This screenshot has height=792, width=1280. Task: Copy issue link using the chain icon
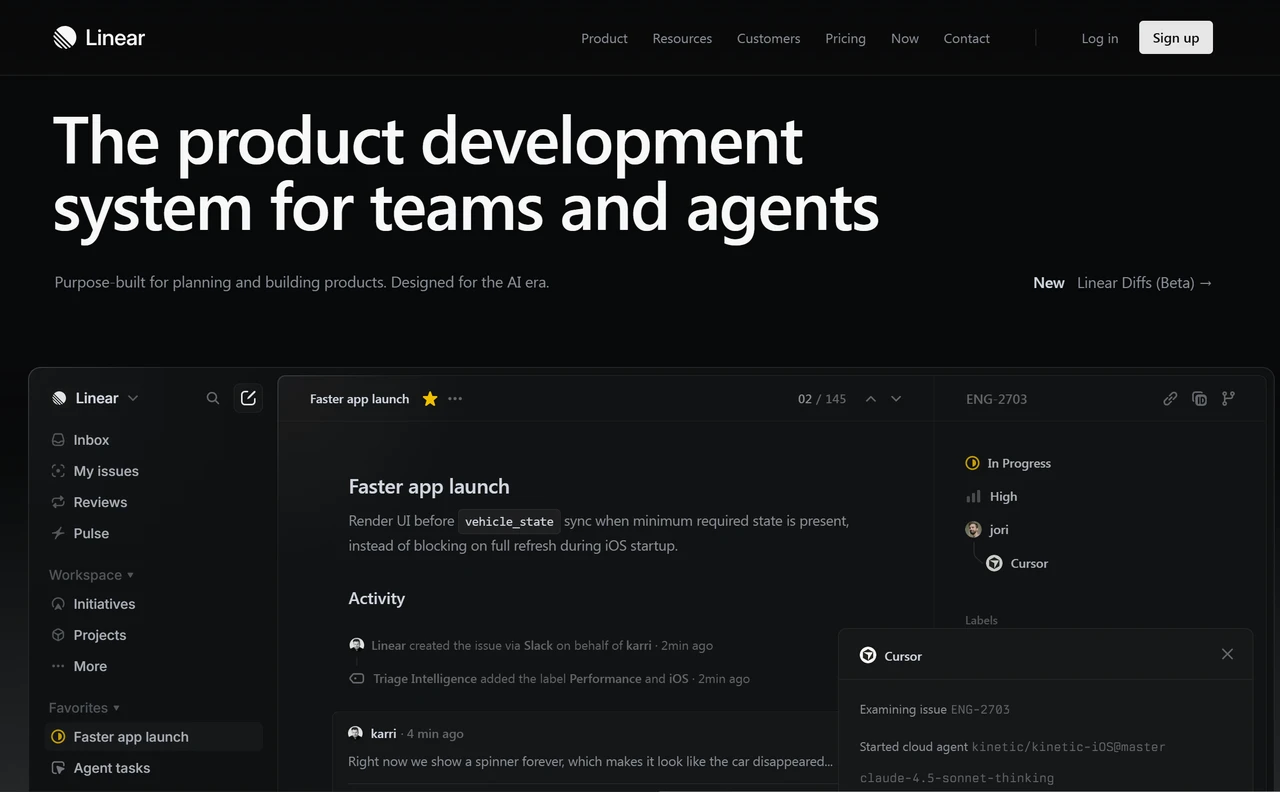pos(1170,398)
